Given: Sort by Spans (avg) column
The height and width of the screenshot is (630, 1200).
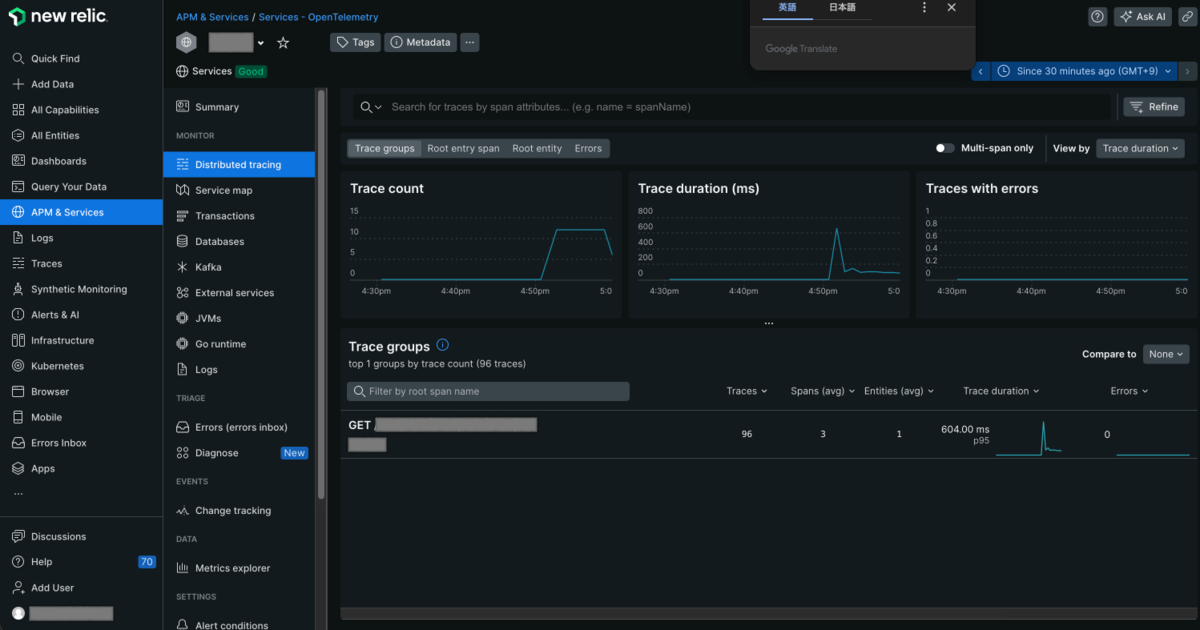Looking at the screenshot, I should click(x=822, y=391).
